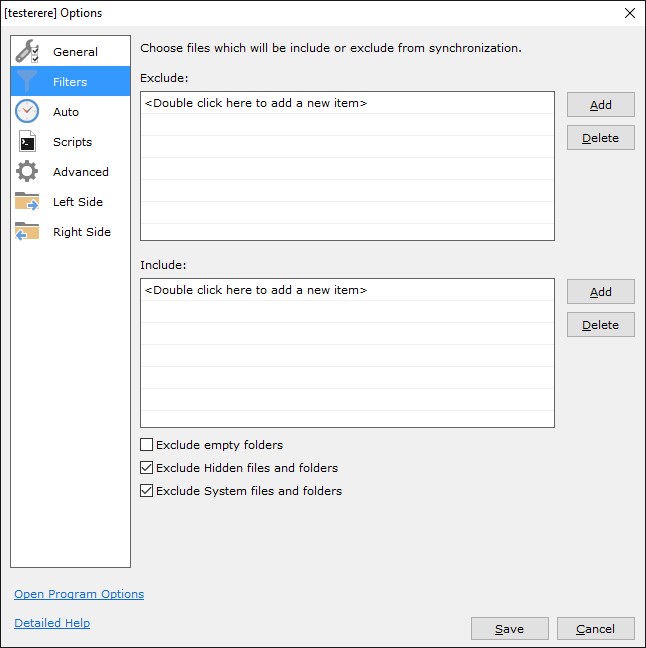Click the Advanced gear icon

click(x=27, y=172)
